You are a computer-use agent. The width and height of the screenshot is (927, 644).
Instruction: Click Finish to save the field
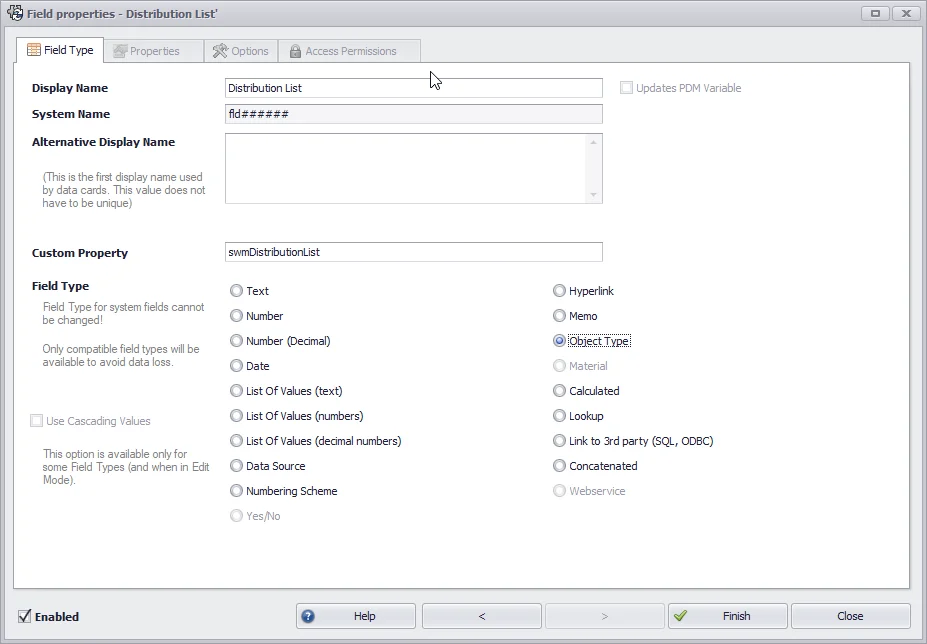point(728,616)
